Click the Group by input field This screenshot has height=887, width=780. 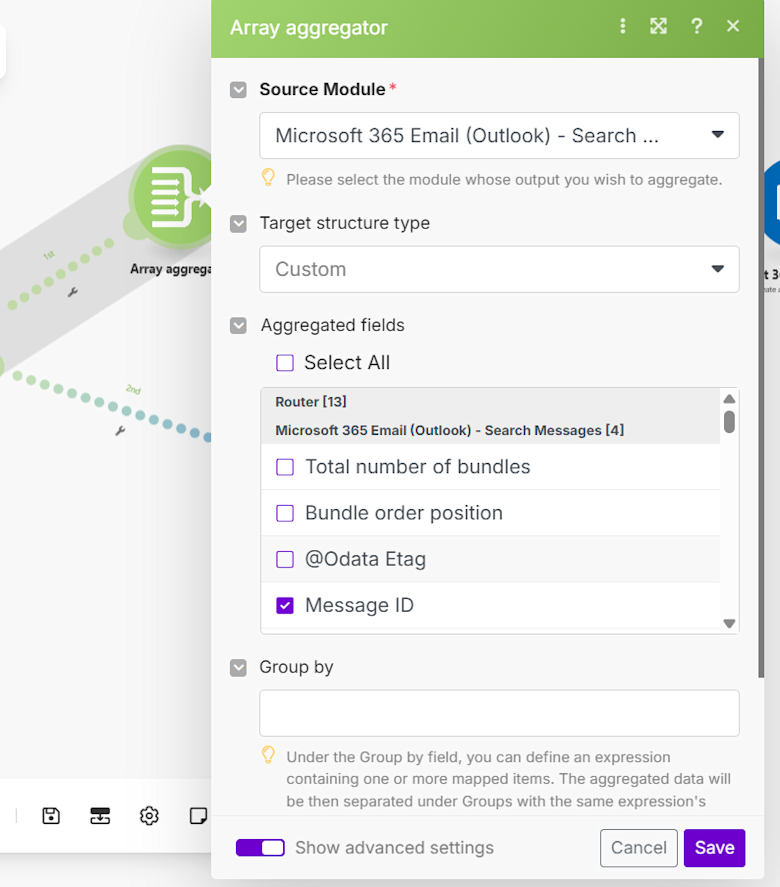pyautogui.click(x=499, y=713)
